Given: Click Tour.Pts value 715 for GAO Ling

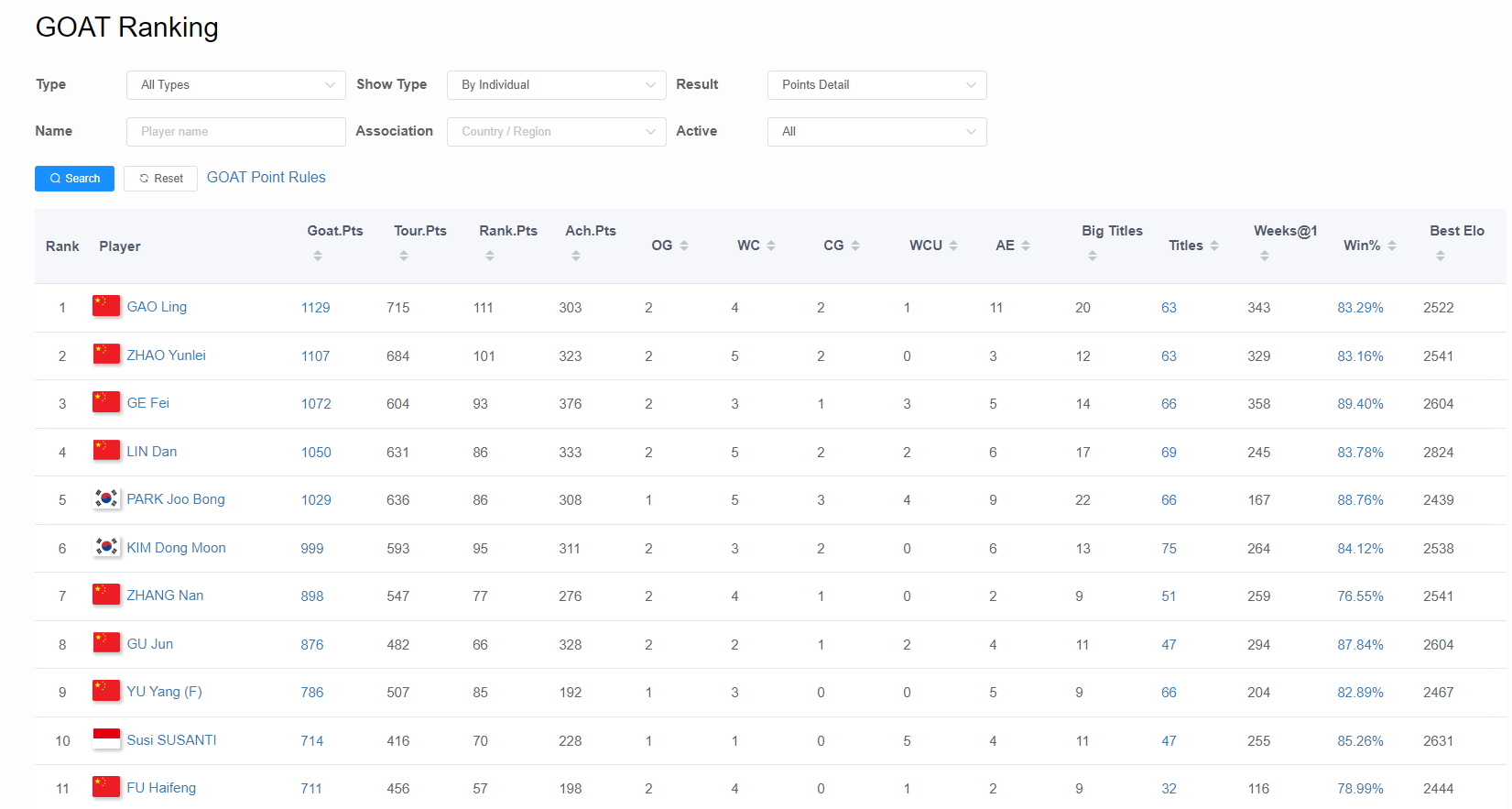Looking at the screenshot, I should [398, 308].
